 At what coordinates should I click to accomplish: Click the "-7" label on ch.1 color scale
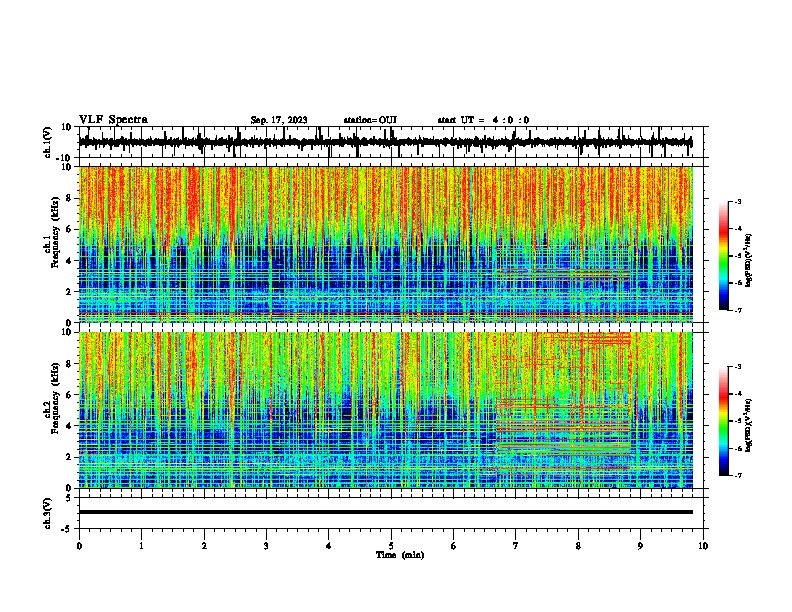pyautogui.click(x=738, y=310)
